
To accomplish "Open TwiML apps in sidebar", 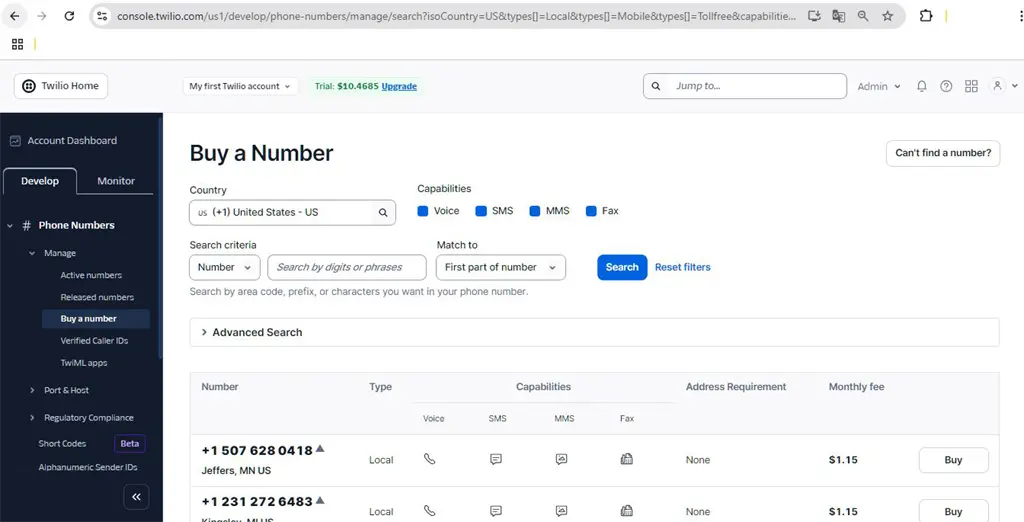I will (84, 363).
